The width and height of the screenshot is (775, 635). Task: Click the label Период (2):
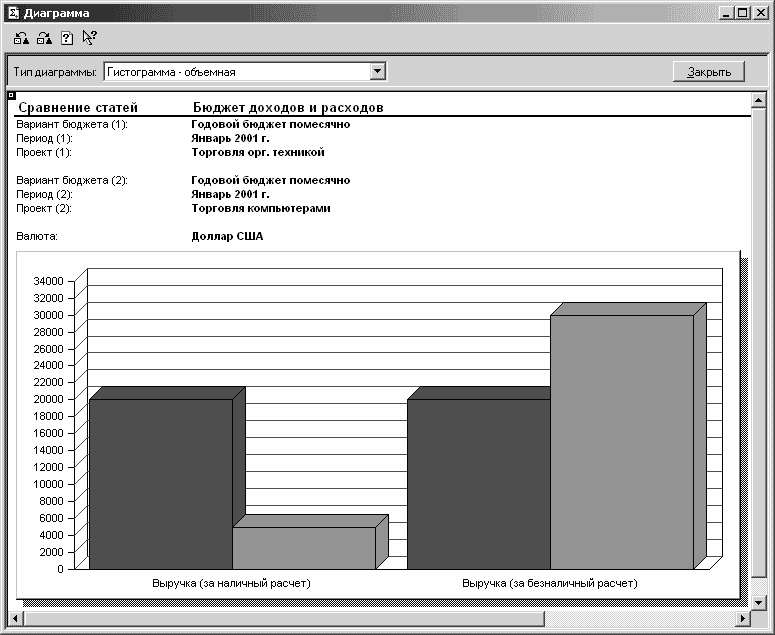[x=44, y=194]
